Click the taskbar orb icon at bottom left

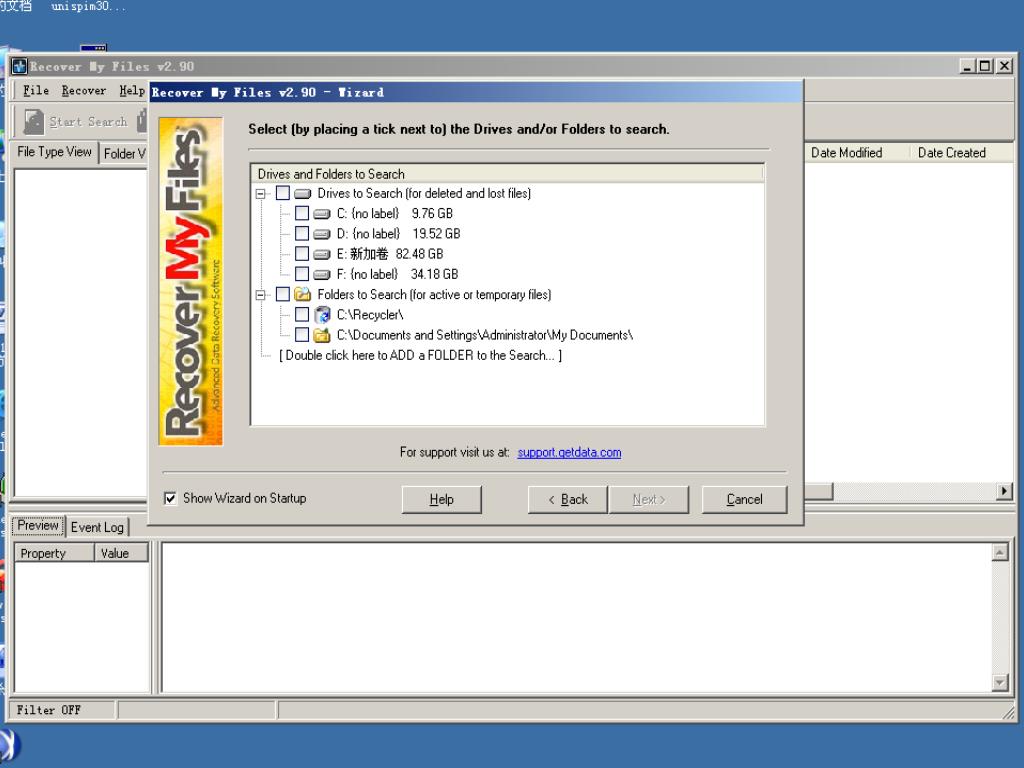[9, 746]
